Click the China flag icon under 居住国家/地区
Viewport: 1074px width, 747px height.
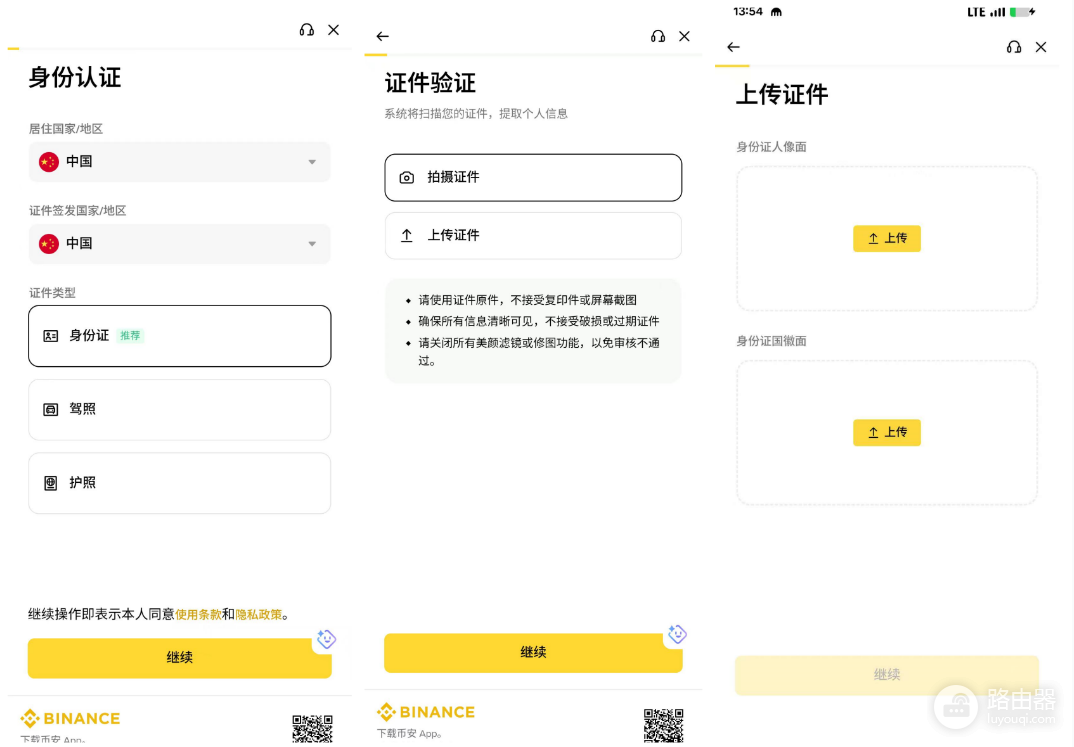49,162
